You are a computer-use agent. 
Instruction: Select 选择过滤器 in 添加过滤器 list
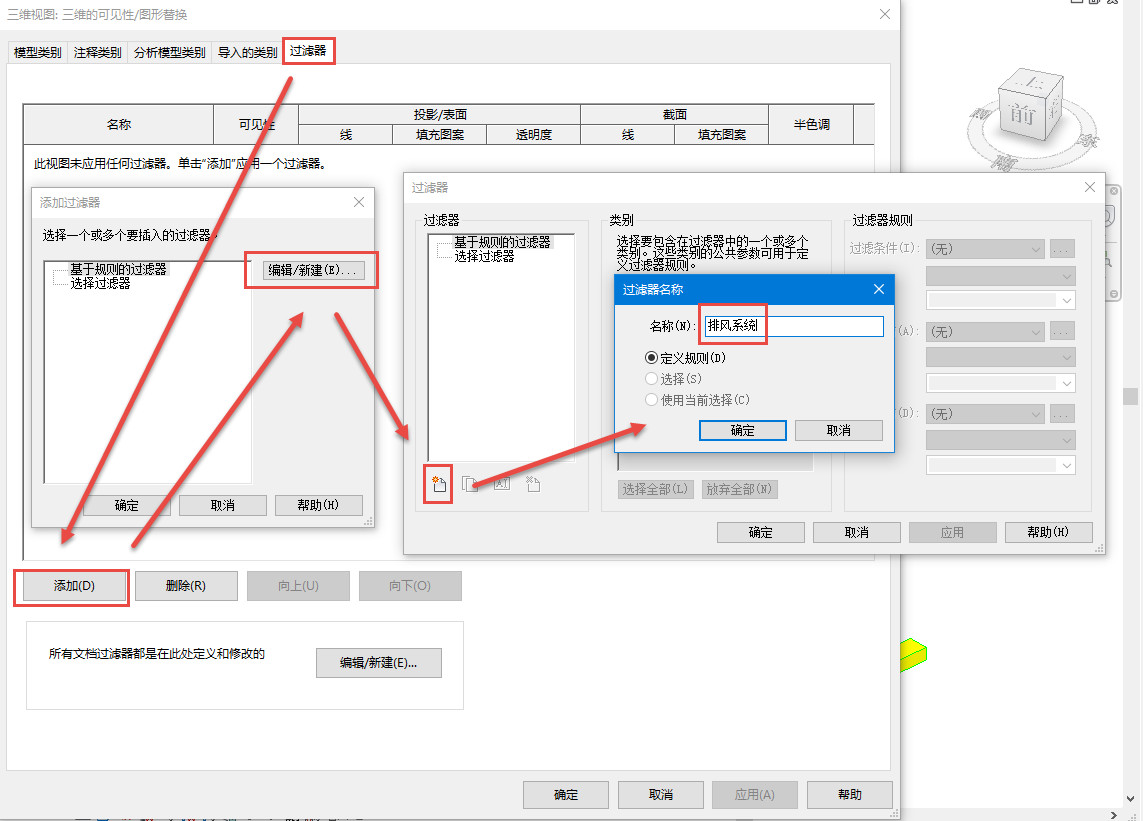click(100, 283)
